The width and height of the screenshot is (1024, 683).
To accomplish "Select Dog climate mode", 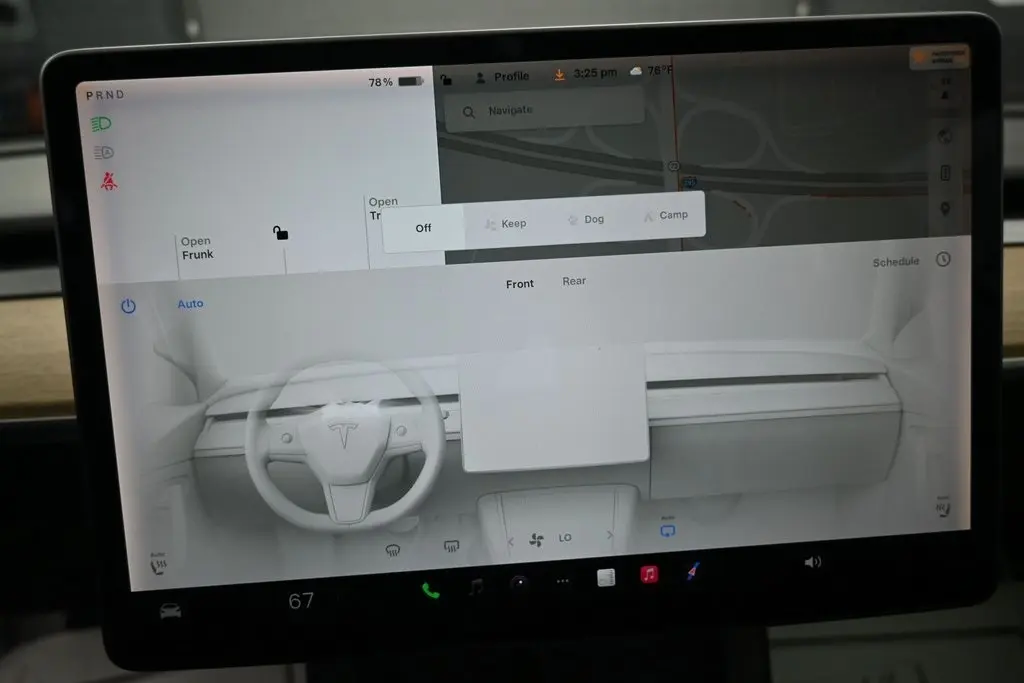I will point(586,219).
